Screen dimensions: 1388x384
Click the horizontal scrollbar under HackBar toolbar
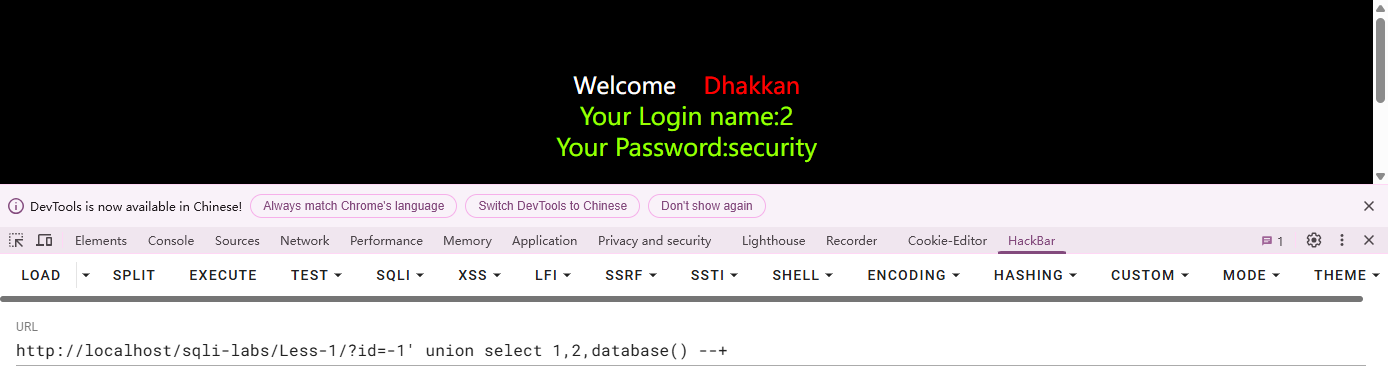[x=681, y=298]
